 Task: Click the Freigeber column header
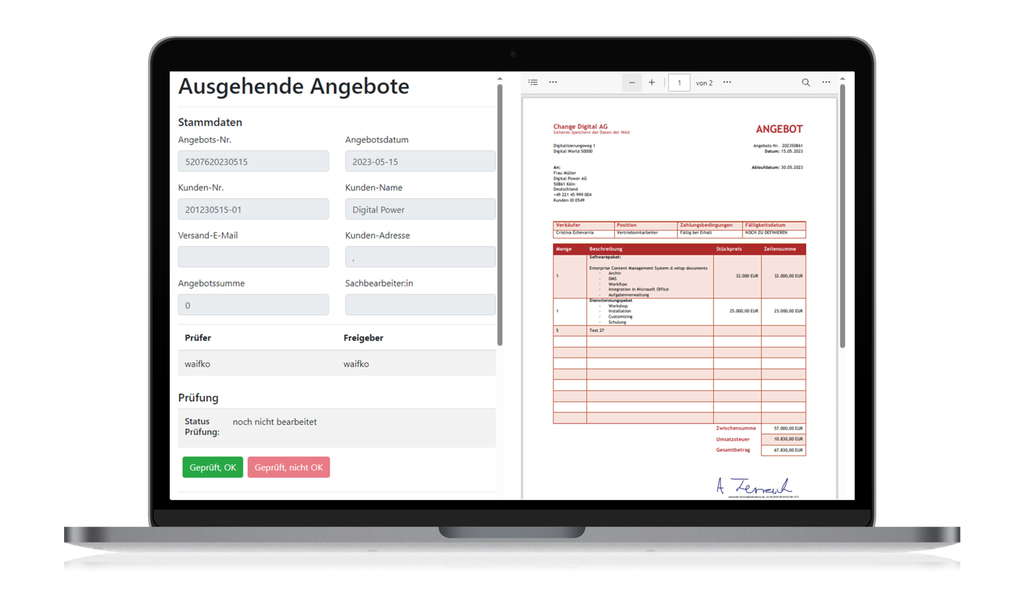point(363,338)
